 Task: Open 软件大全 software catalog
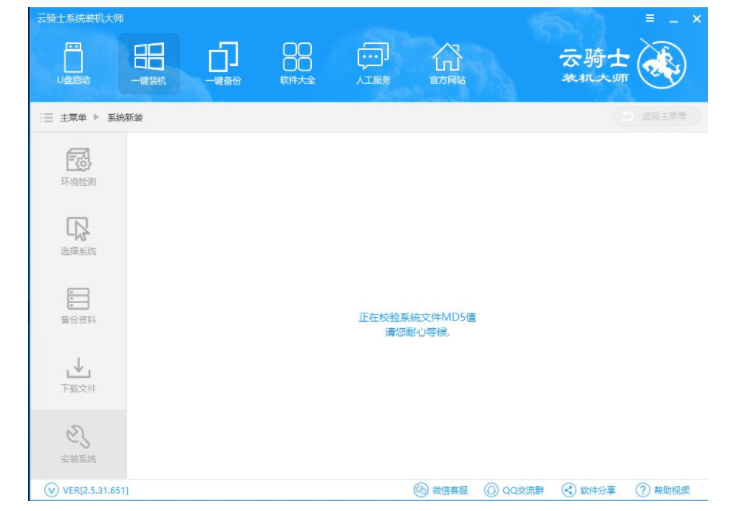(x=297, y=63)
